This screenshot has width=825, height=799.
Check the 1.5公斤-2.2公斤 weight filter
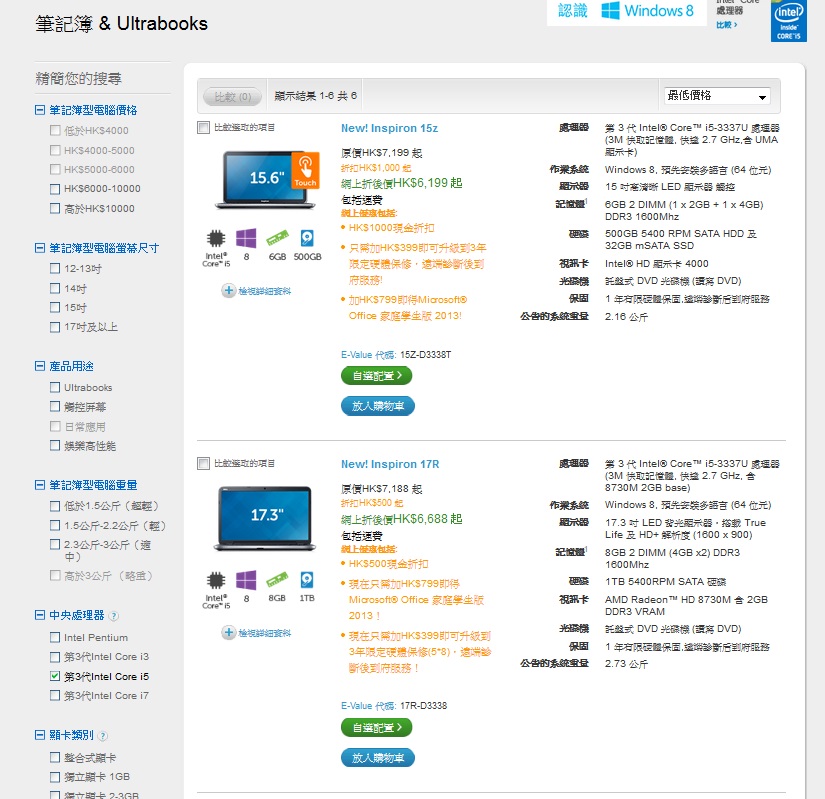click(55, 525)
